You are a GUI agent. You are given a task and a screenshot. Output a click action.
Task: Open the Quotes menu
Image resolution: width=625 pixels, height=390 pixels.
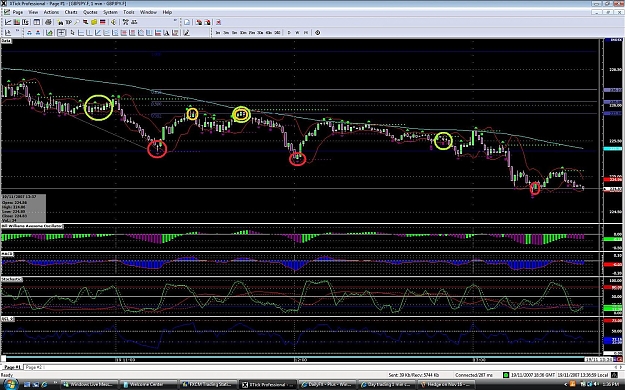[90, 12]
